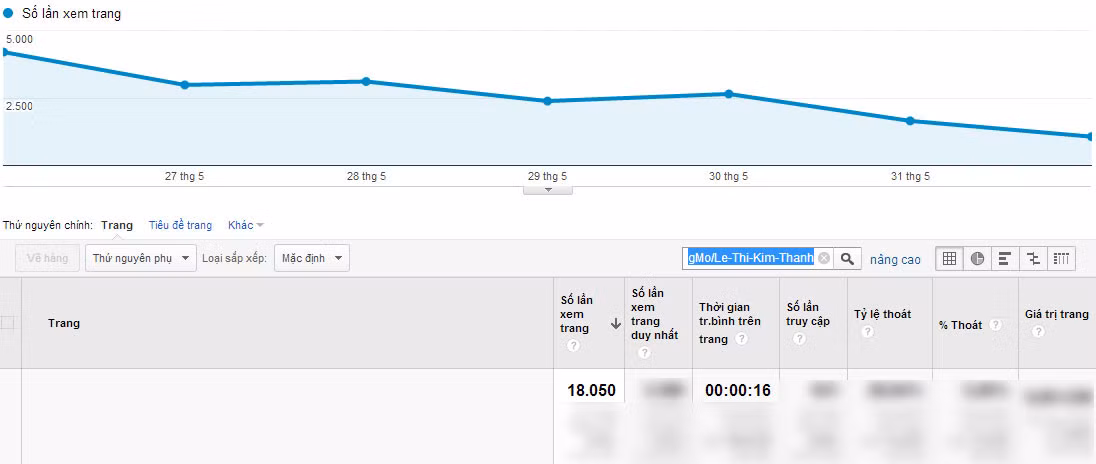The image size is (1096, 464).
Task: Switch to the comparison view icon
Action: [1033, 259]
